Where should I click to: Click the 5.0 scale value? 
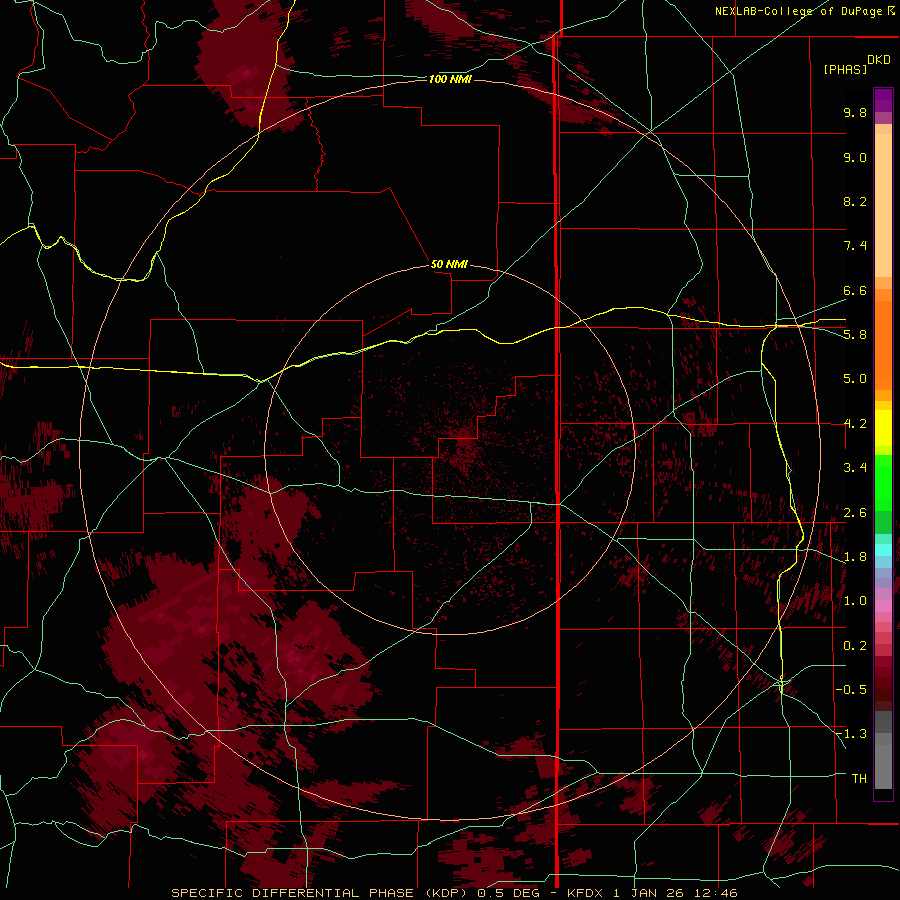pyautogui.click(x=855, y=379)
